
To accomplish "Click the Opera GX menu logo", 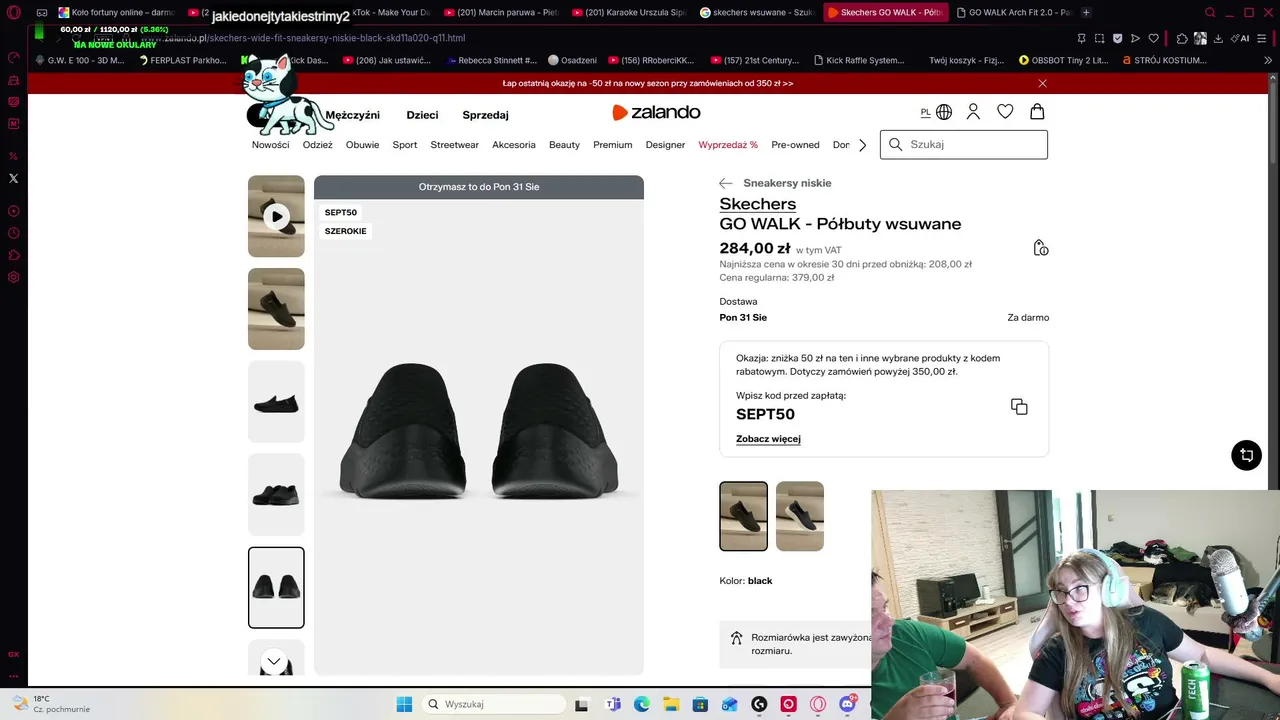I will tap(13, 12).
